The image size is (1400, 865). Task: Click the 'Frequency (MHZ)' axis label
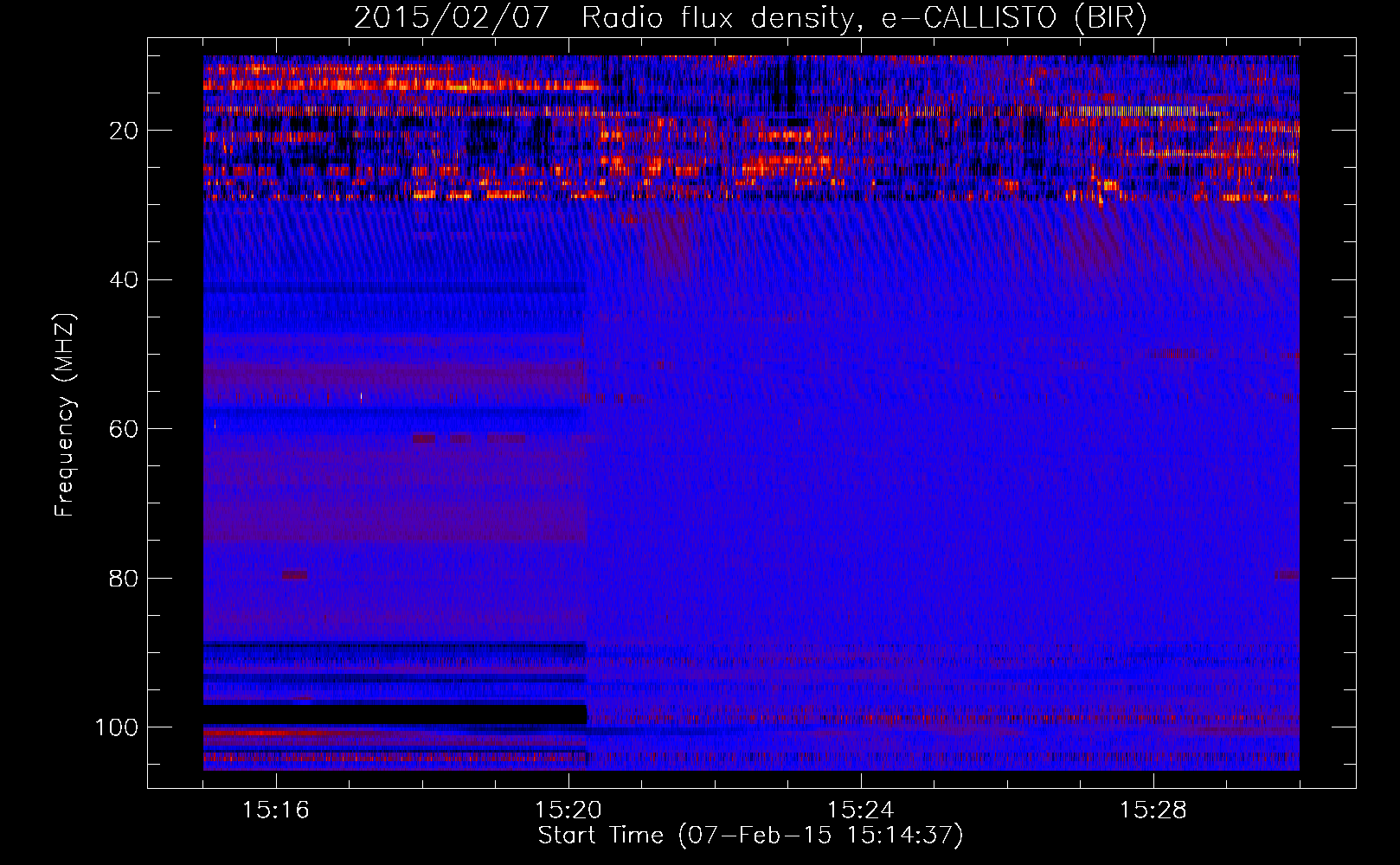[x=65, y=415]
